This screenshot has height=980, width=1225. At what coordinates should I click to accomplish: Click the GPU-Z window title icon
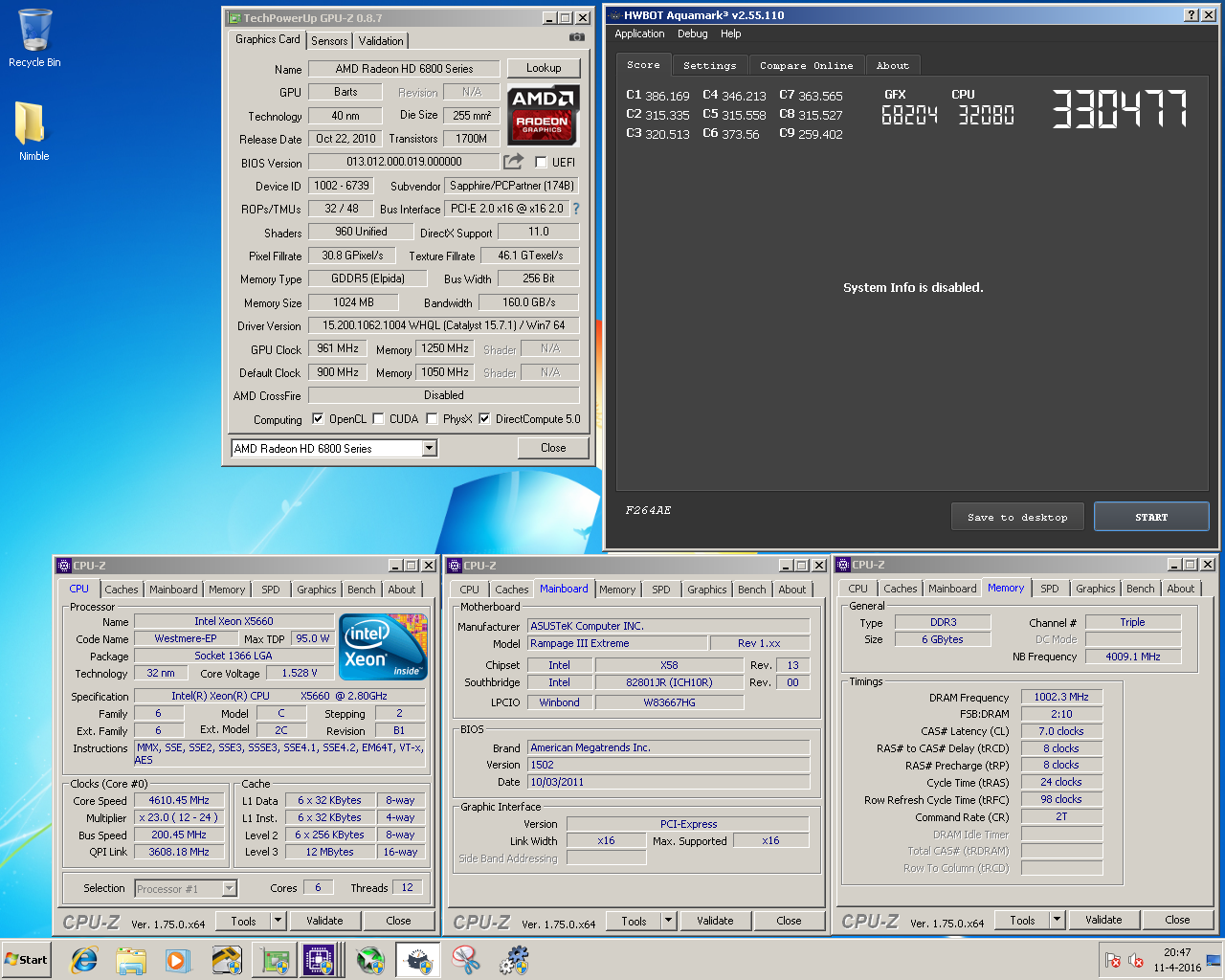(234, 17)
